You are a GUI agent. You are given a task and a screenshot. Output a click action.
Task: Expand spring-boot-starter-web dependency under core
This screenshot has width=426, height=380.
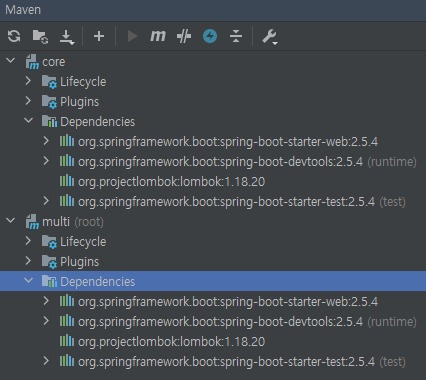(x=46, y=141)
